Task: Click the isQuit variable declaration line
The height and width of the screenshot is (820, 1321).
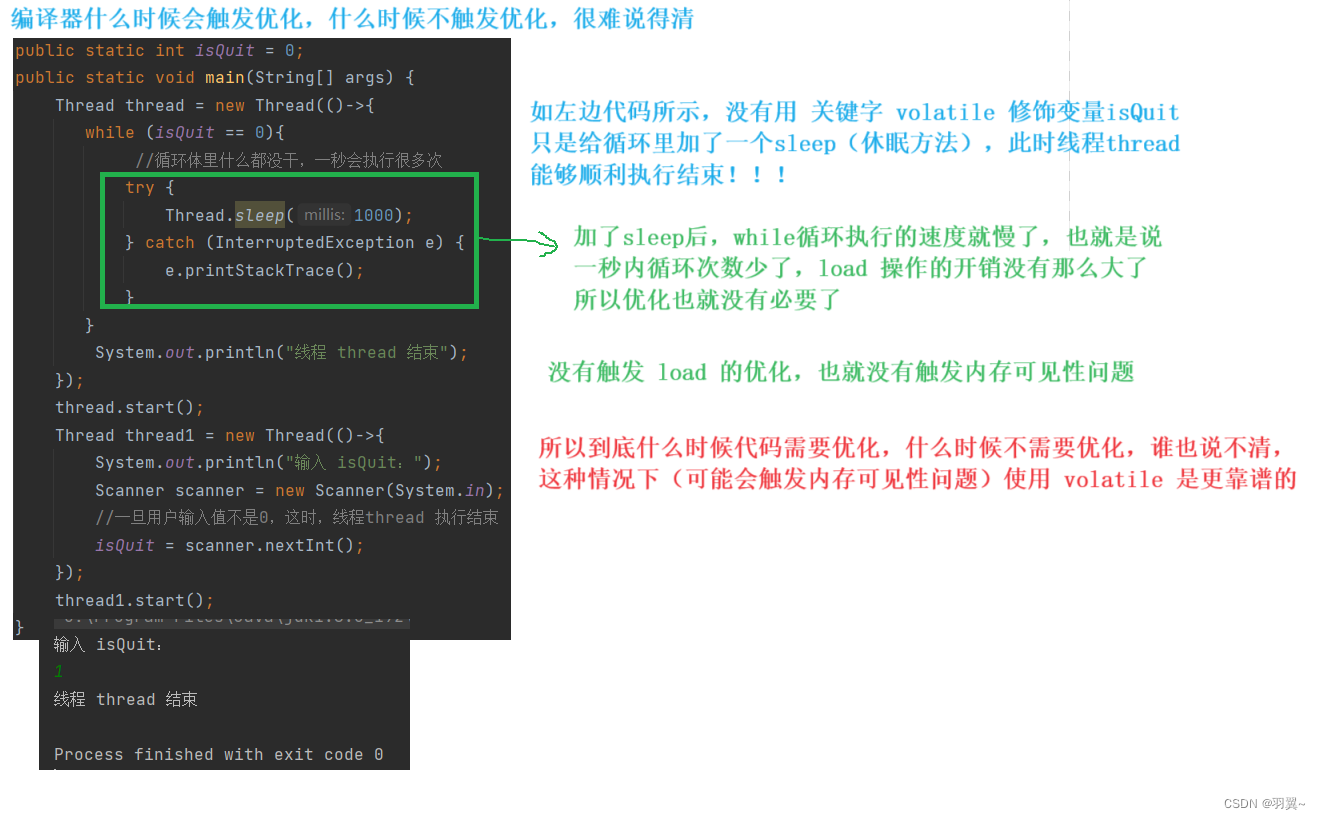Action: pos(159,50)
